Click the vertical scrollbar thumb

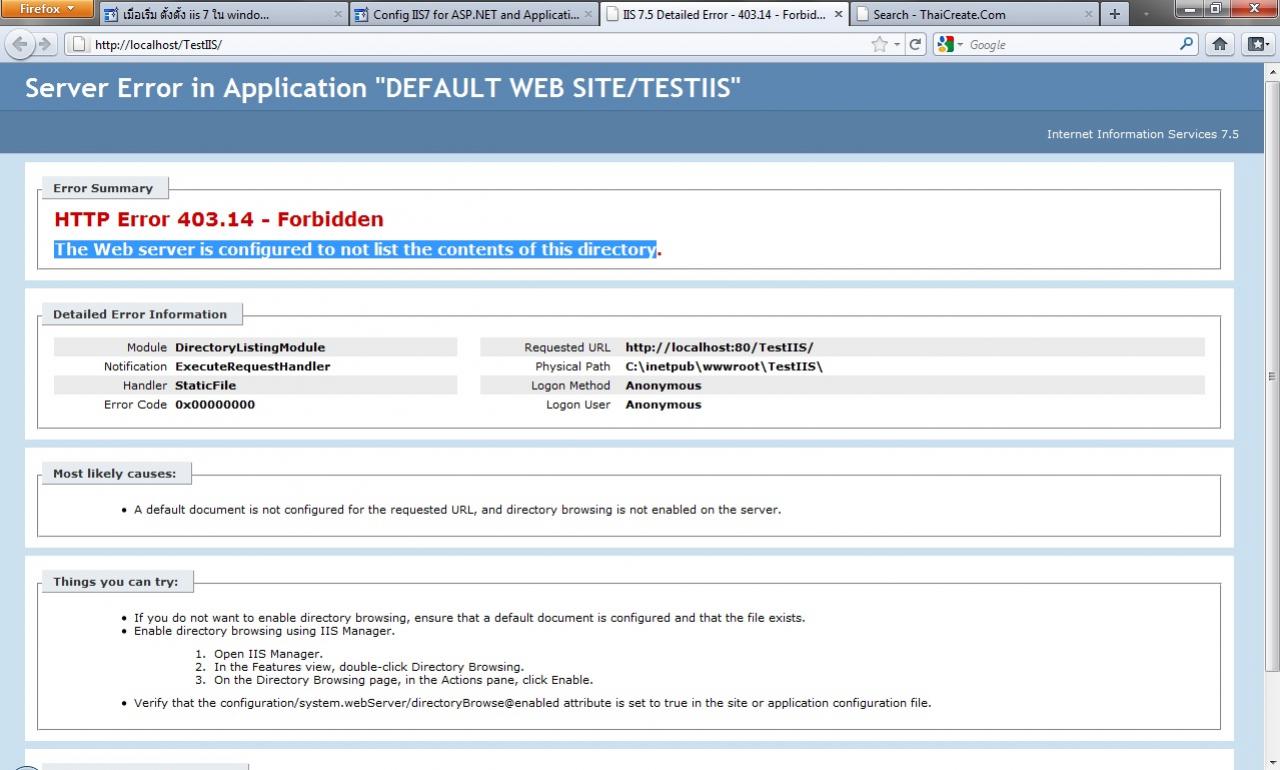tap(1272, 375)
